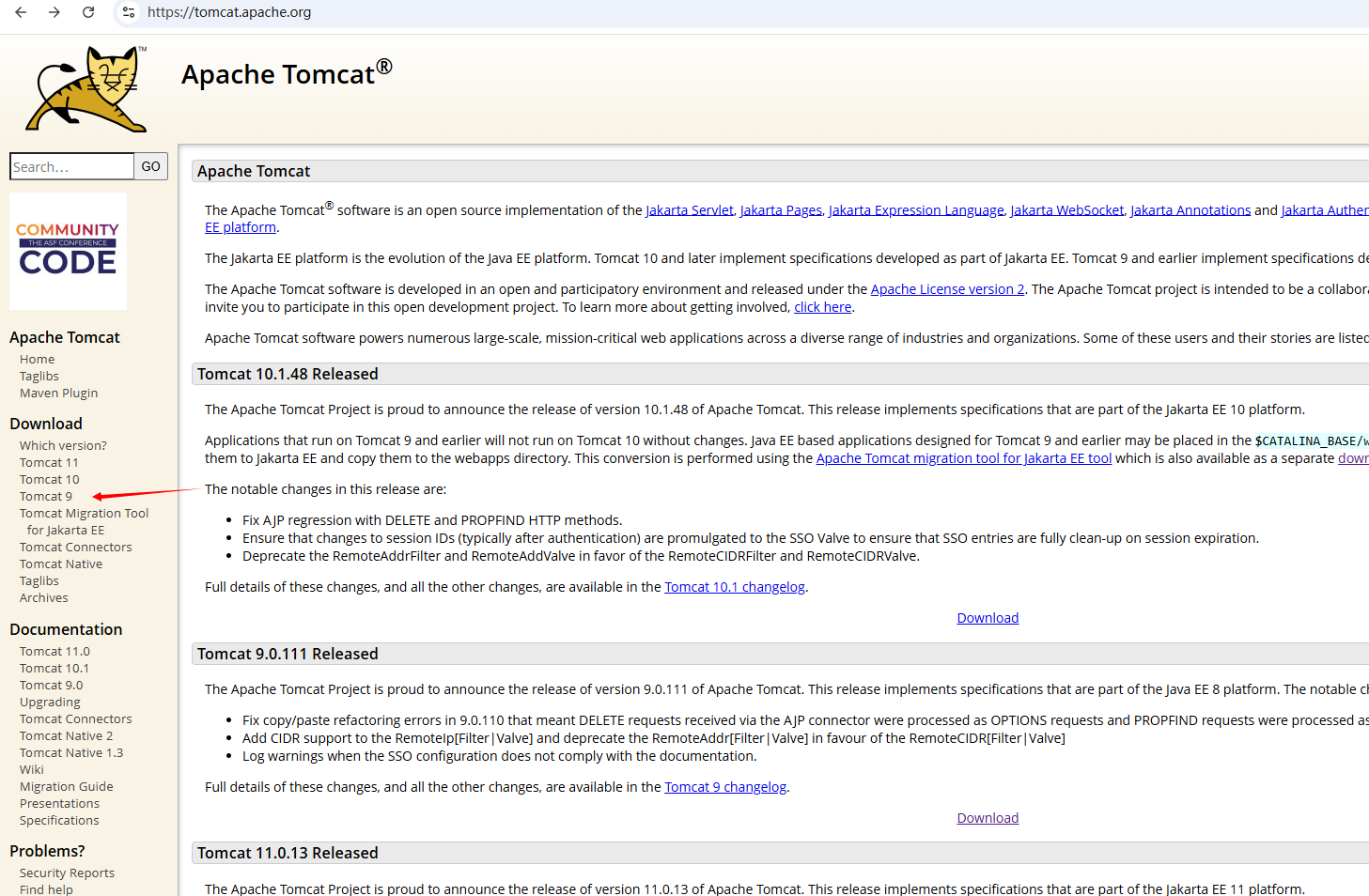Image resolution: width=1369 pixels, height=896 pixels.
Task: Open Taglibs under Download section
Action: (39, 581)
